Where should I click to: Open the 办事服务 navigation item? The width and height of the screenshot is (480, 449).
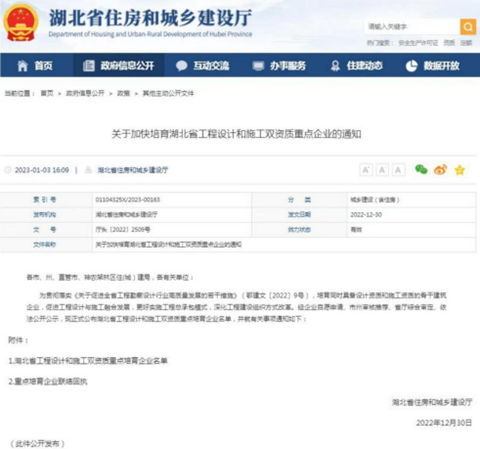click(279, 66)
